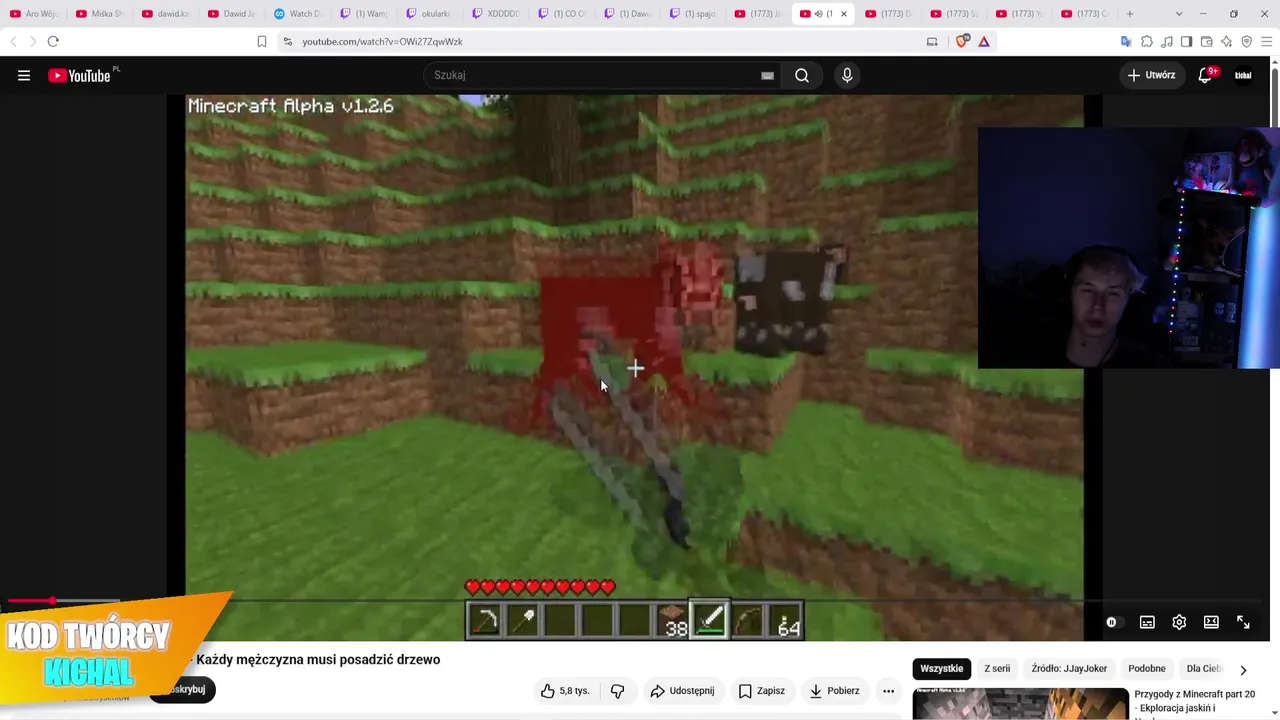Dislike the video with thumbs down
Viewport: 1280px width, 720px height.
[x=617, y=691]
